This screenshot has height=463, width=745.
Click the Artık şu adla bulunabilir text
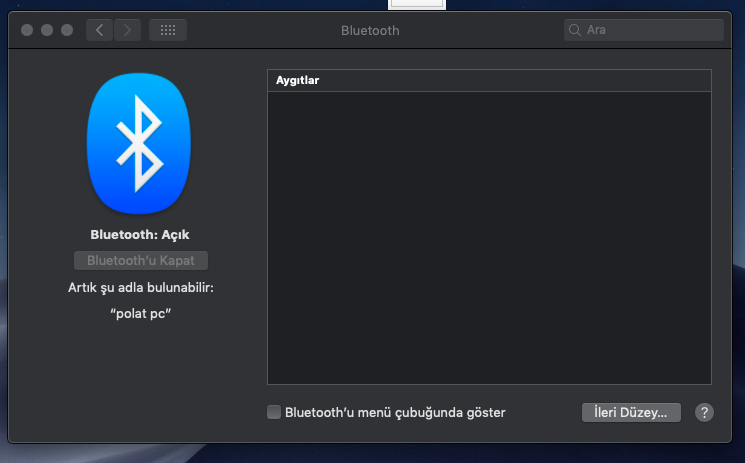click(x=140, y=288)
